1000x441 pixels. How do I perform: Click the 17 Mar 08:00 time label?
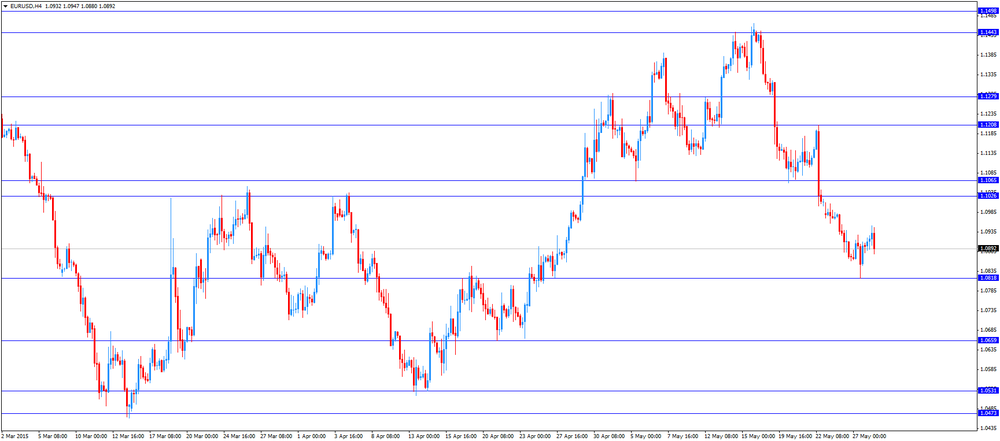pos(165,437)
